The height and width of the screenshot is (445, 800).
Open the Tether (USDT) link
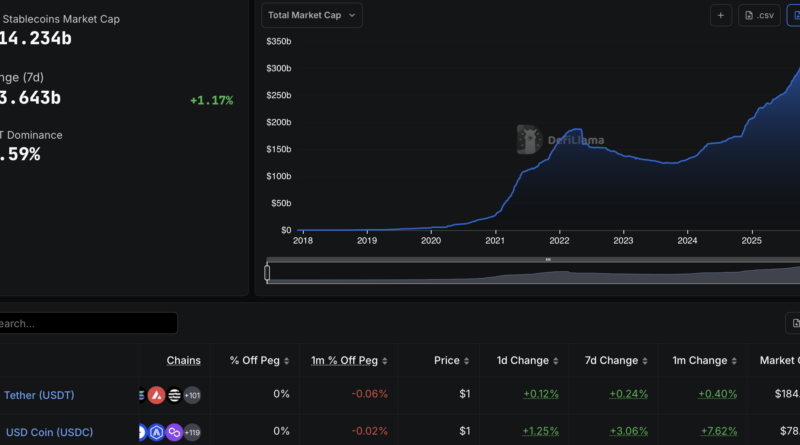(x=39, y=394)
